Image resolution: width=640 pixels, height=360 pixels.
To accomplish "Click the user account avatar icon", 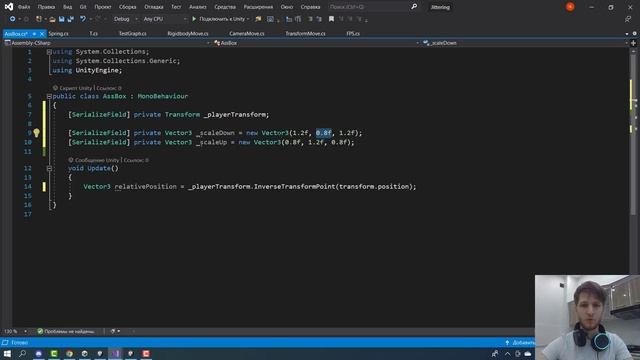I will (570, 7).
